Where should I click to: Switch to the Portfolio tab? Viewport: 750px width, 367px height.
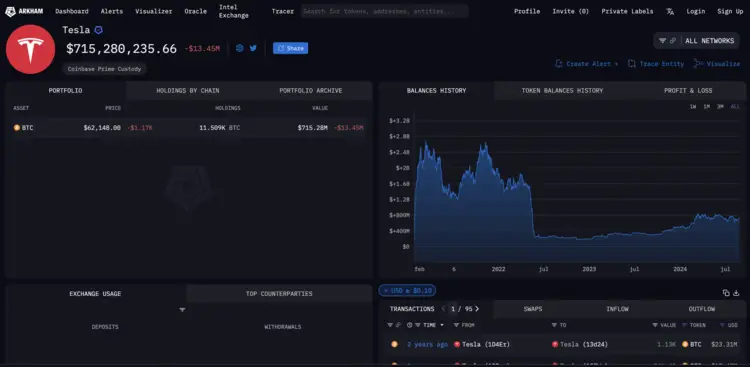[x=66, y=90]
